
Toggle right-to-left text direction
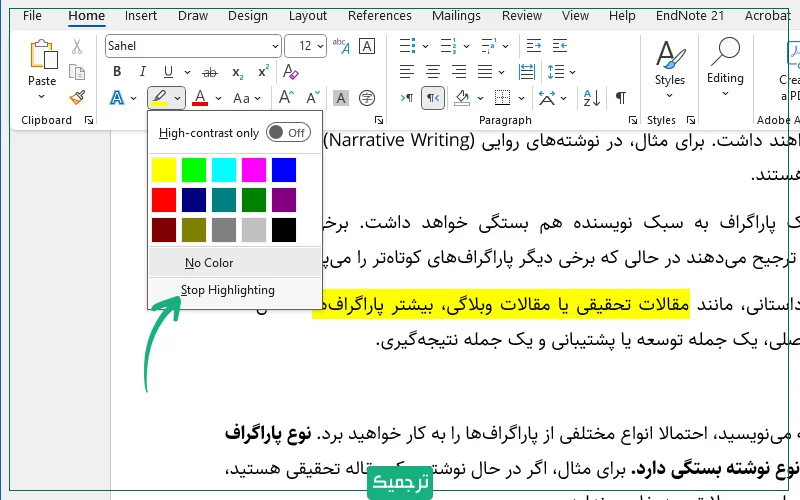[433, 97]
